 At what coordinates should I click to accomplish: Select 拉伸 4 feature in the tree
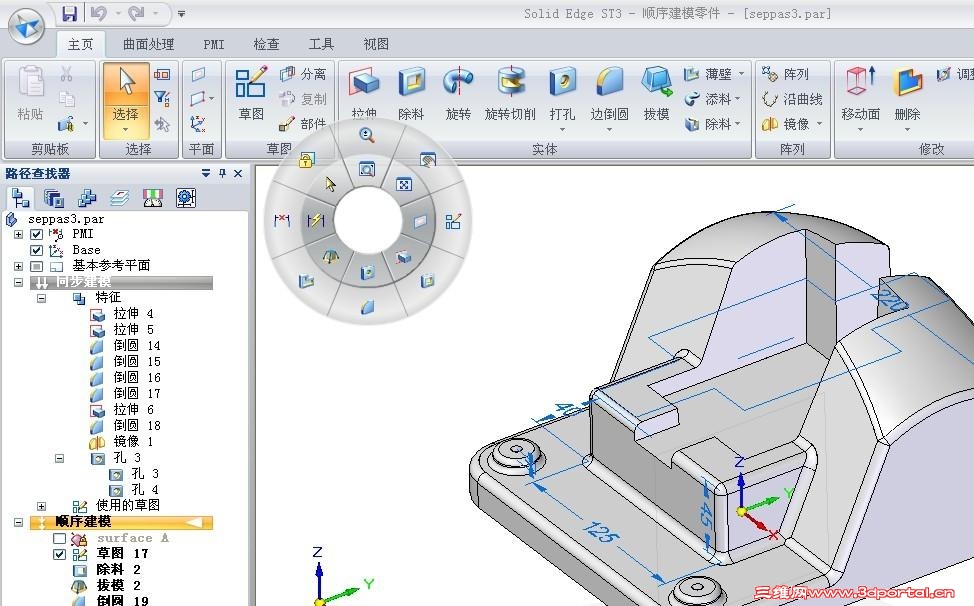122,314
